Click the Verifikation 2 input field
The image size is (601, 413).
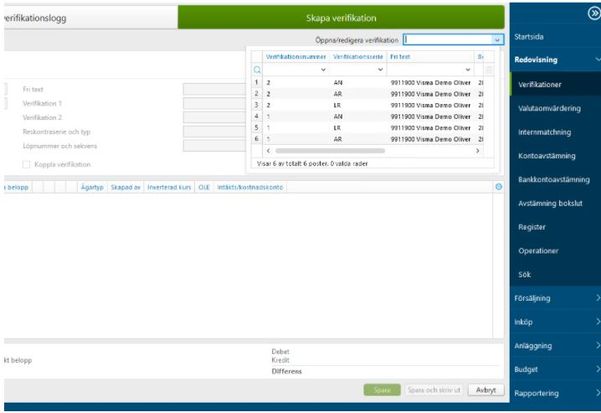coord(214,118)
